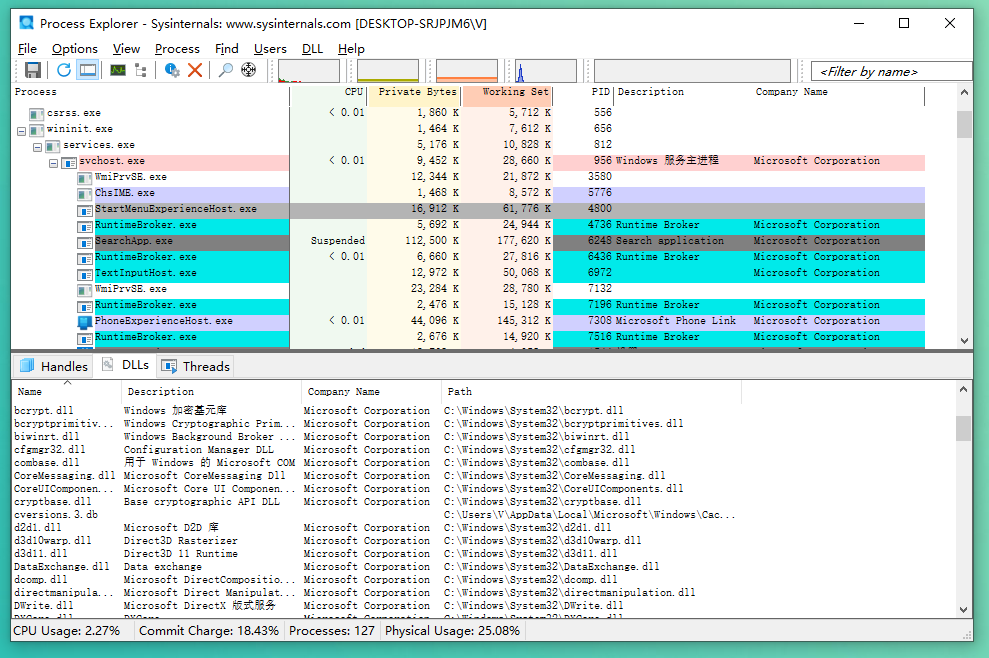This screenshot has height=658, width=989.
Task: Click Commit Charge status bar entry
Action: (209, 631)
